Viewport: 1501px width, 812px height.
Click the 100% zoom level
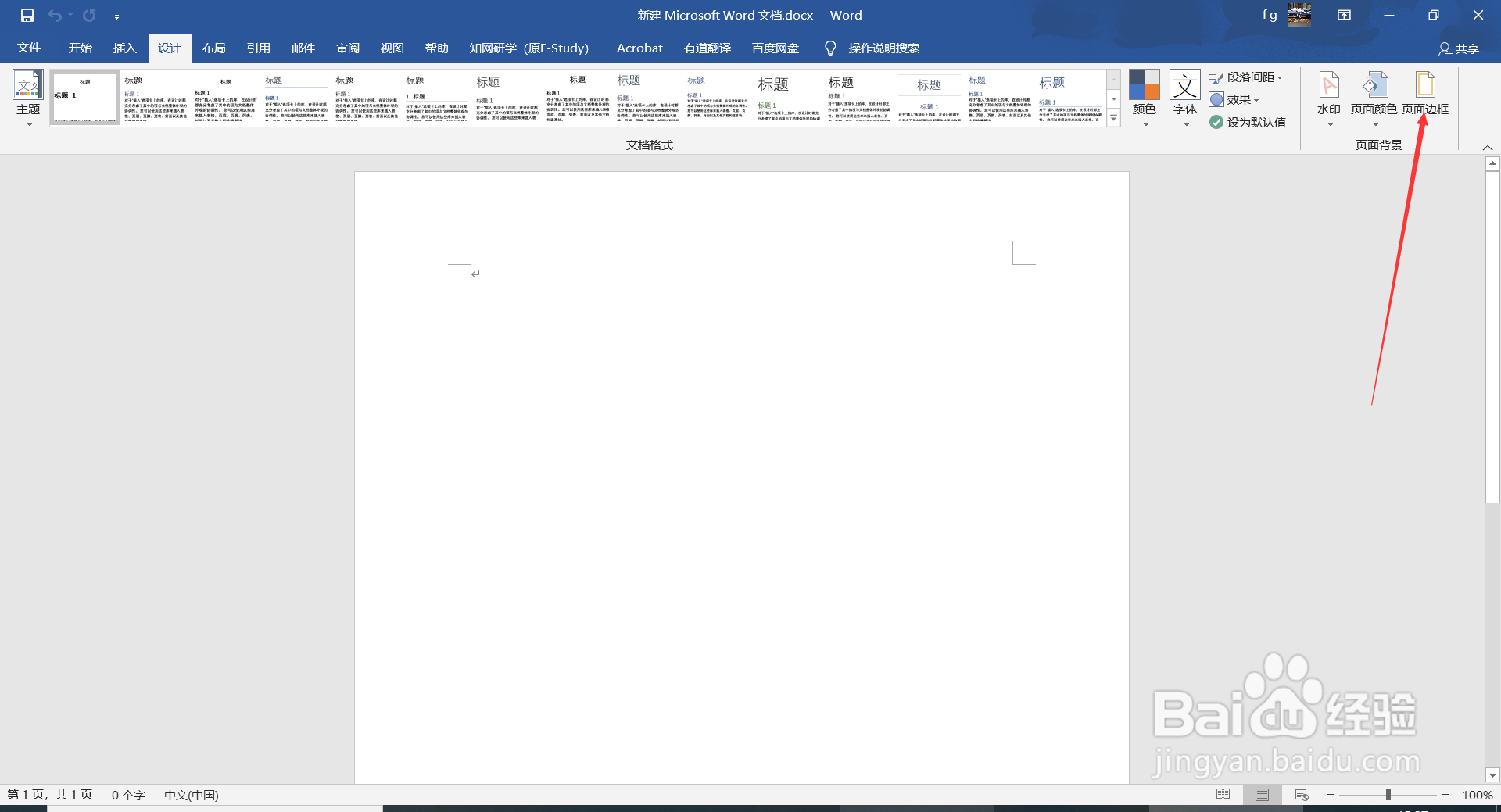click(1478, 795)
